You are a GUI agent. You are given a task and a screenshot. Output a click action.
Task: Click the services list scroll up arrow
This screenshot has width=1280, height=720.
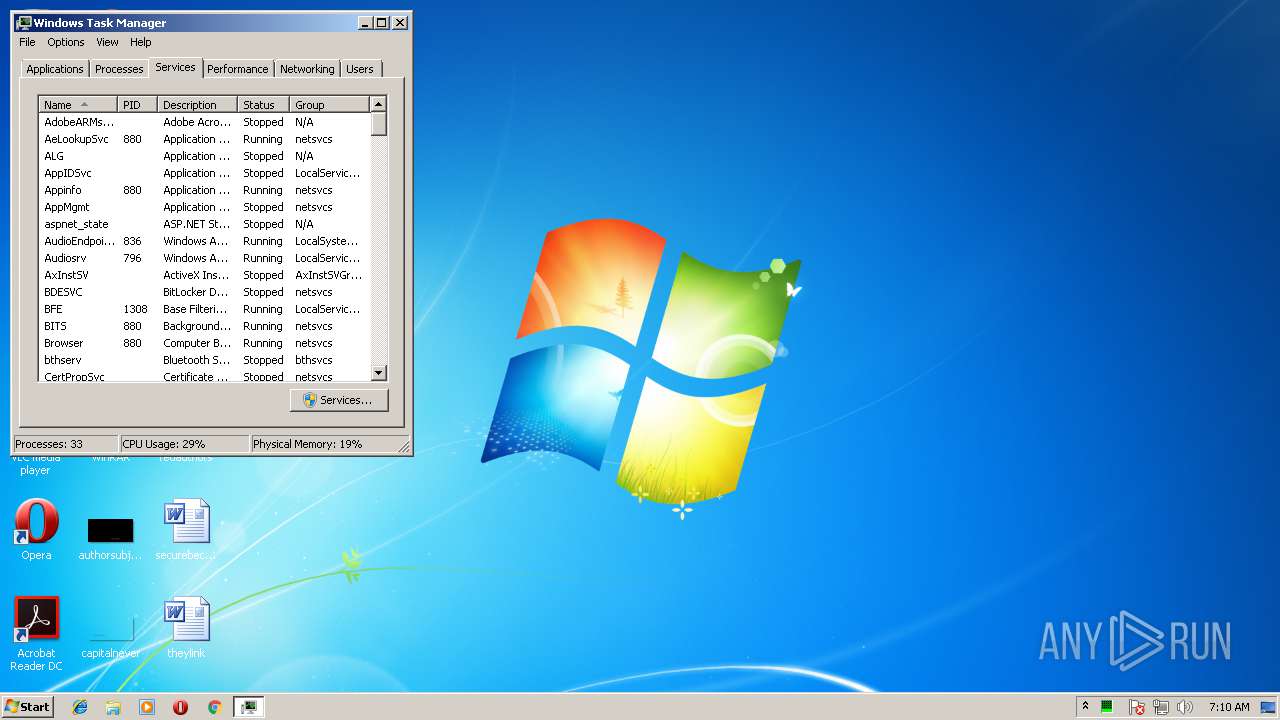(378, 104)
